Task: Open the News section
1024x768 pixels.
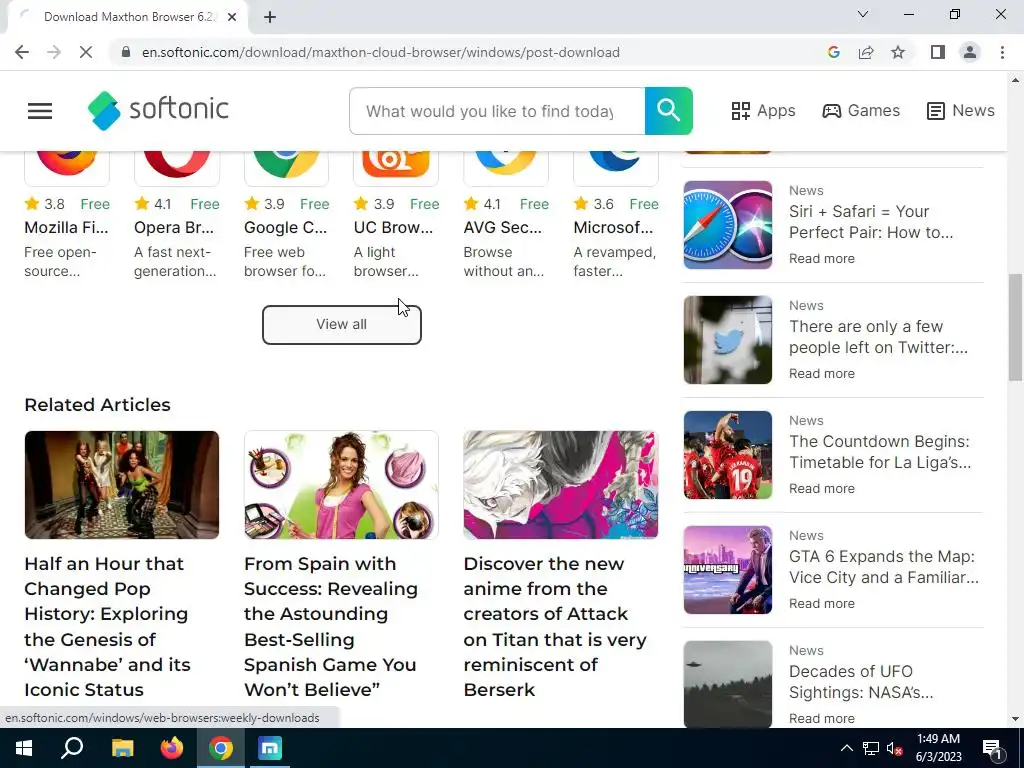Action: [961, 110]
